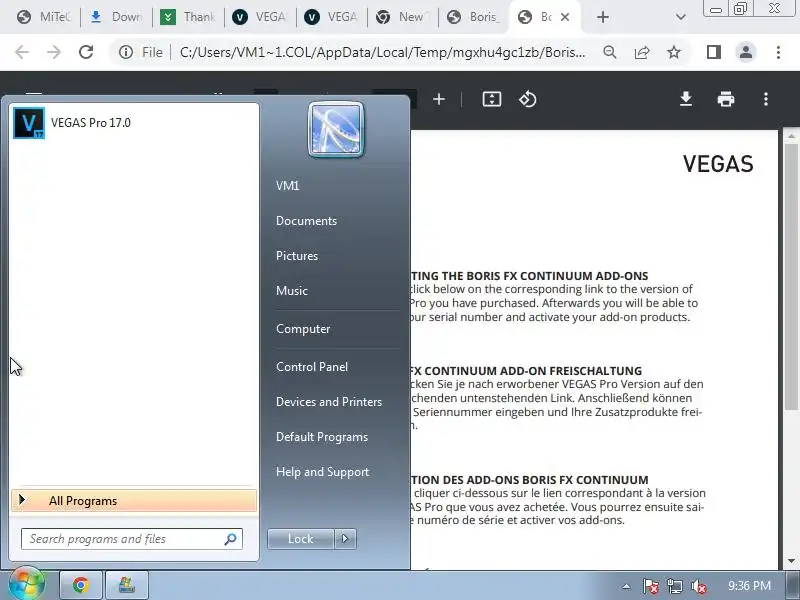Open VM1 user folder

(x=287, y=186)
